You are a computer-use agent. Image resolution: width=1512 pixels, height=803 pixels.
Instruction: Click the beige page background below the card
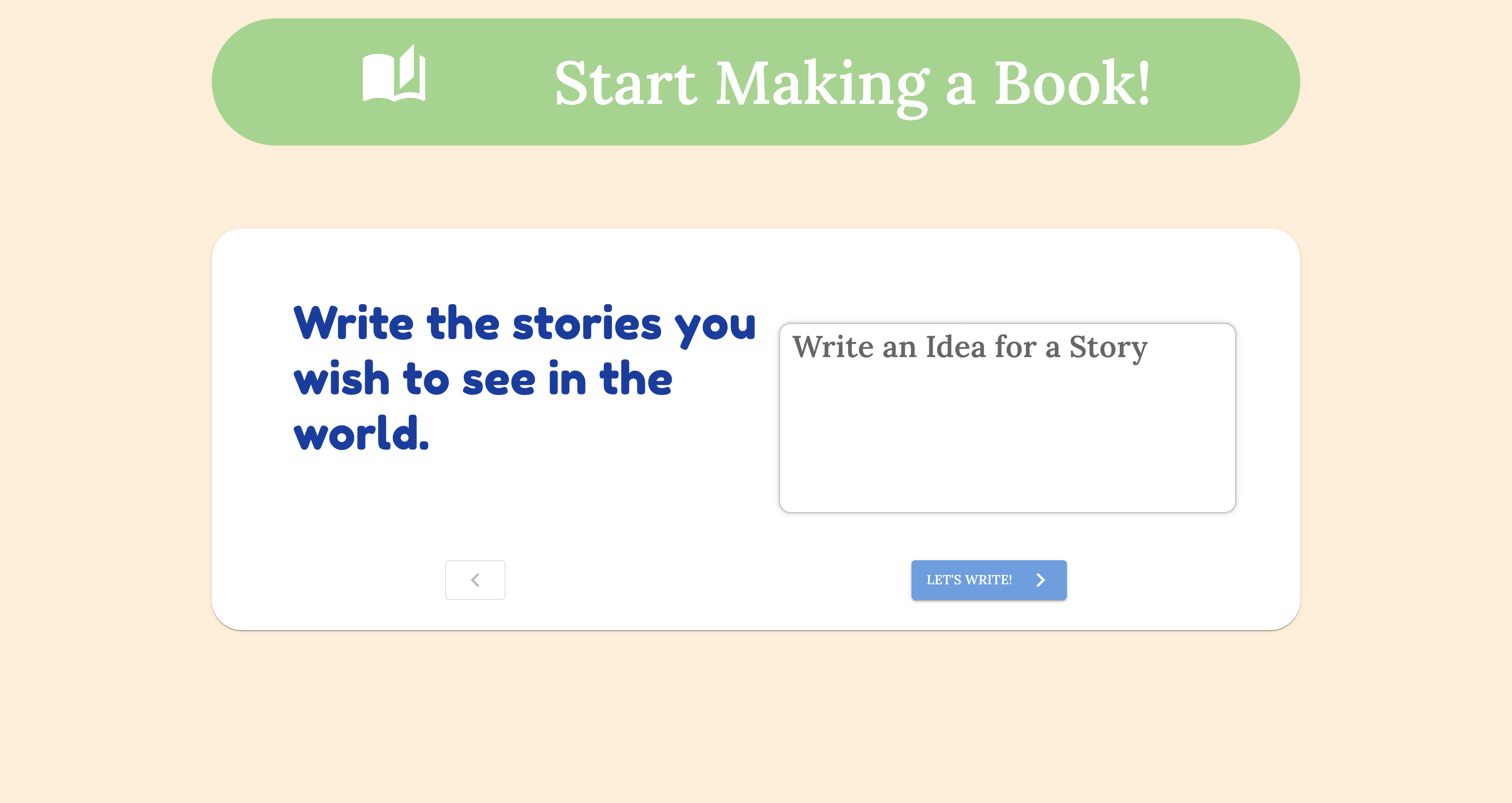(756, 716)
